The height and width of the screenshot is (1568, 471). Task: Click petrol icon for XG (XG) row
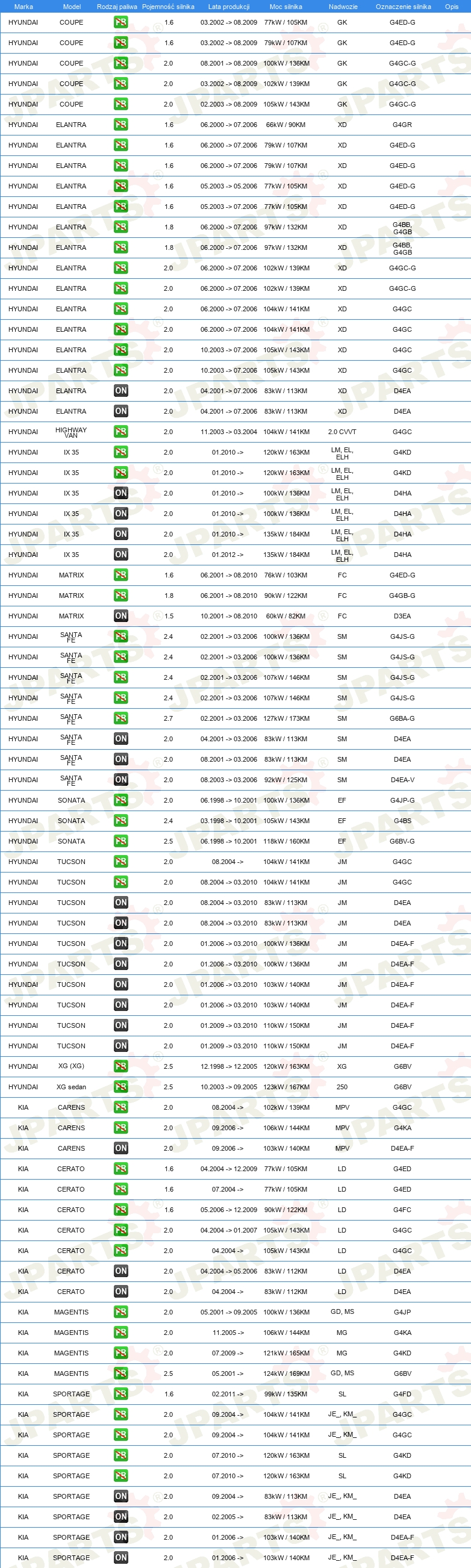point(120,1066)
